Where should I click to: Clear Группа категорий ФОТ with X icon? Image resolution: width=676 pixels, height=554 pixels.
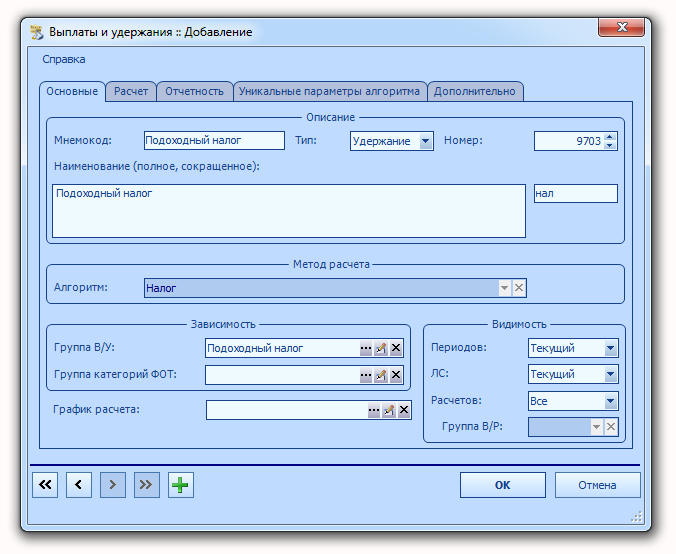396,375
